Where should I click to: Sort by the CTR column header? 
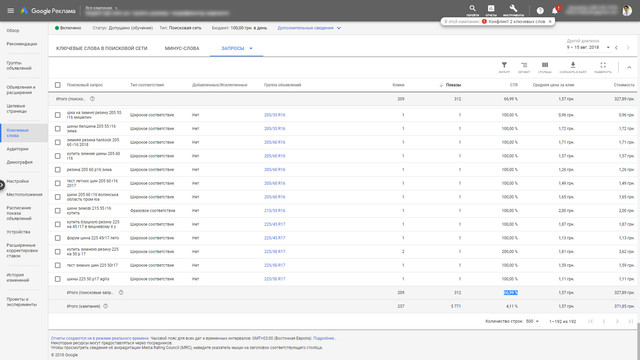(513, 85)
